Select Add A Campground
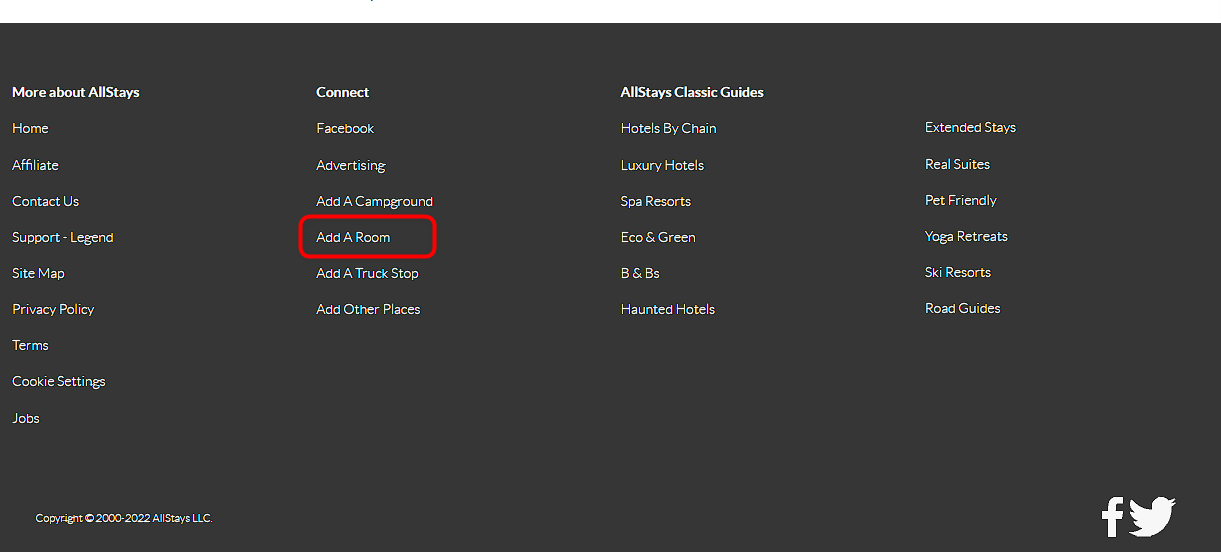The width and height of the screenshot is (1221, 552). (x=374, y=201)
